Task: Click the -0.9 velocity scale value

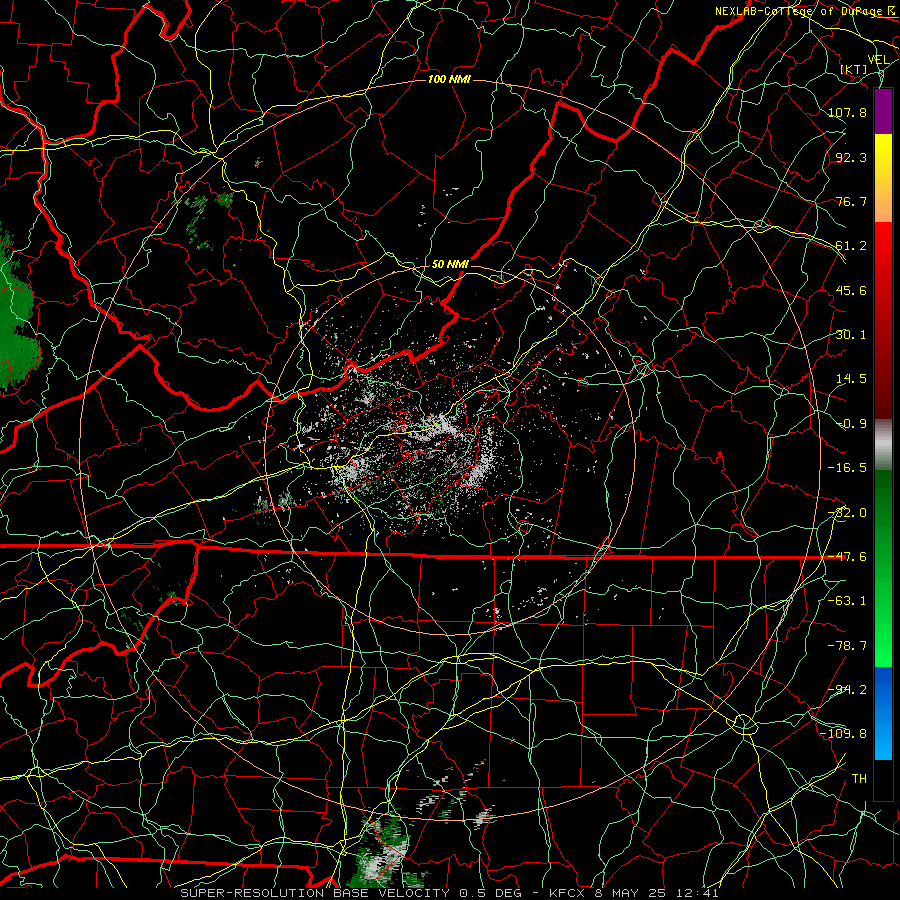Action: [x=851, y=424]
